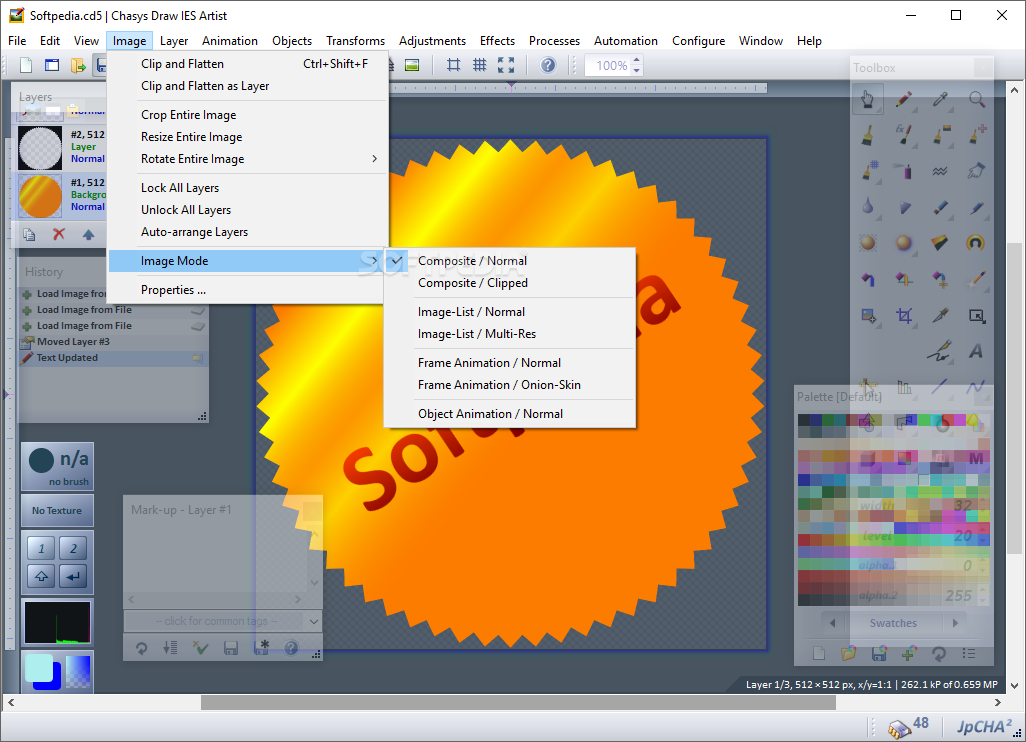Click the new blank document toolbar icon
The image size is (1026, 742).
pos(26,65)
